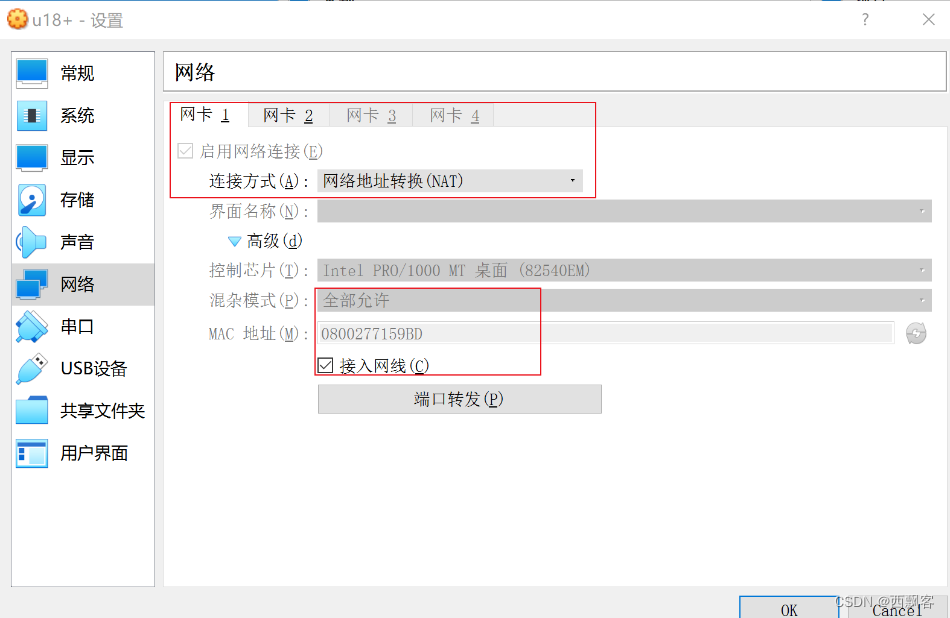The width and height of the screenshot is (950, 618).
Task: Open 混杂模式 全部允许 dropdown
Action: 624,300
